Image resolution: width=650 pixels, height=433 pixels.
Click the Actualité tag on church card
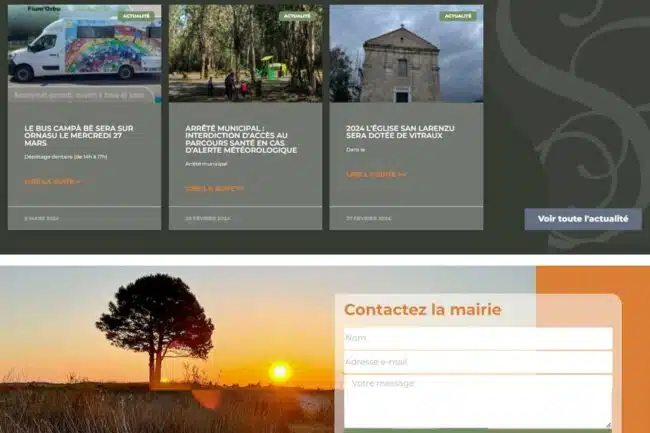tap(458, 16)
